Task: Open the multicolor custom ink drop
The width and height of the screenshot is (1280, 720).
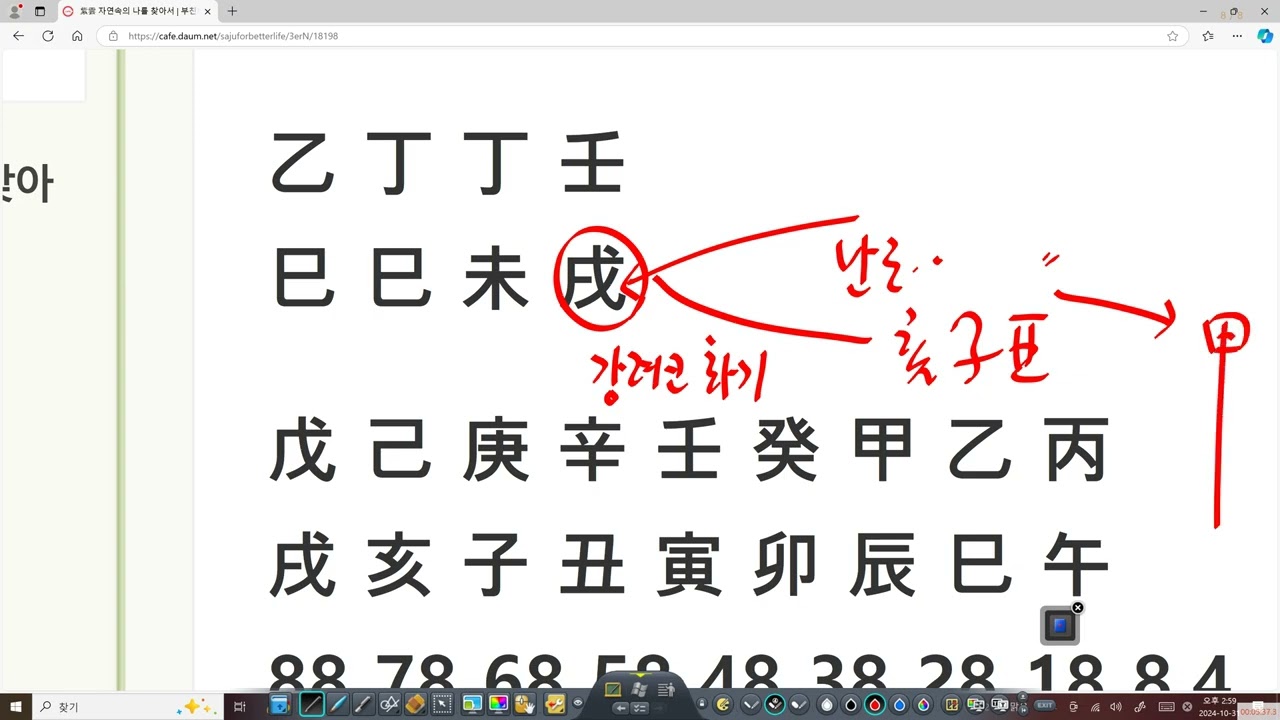Action: [x=924, y=705]
